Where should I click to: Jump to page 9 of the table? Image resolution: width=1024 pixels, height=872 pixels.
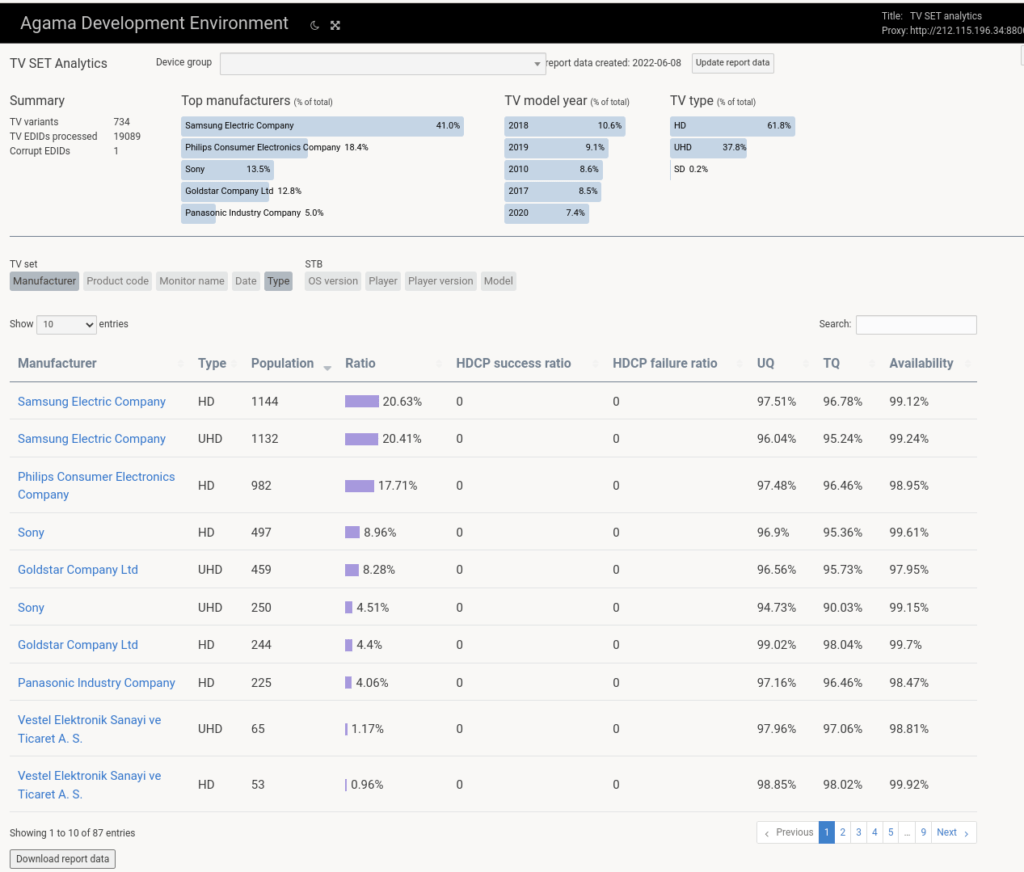tap(923, 832)
